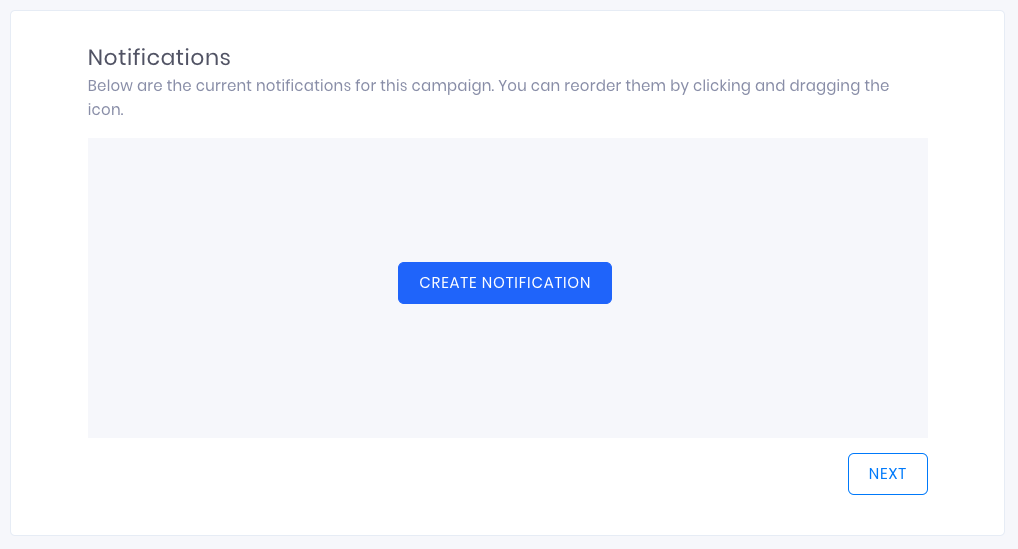Click the Create Notification button

[x=504, y=283]
